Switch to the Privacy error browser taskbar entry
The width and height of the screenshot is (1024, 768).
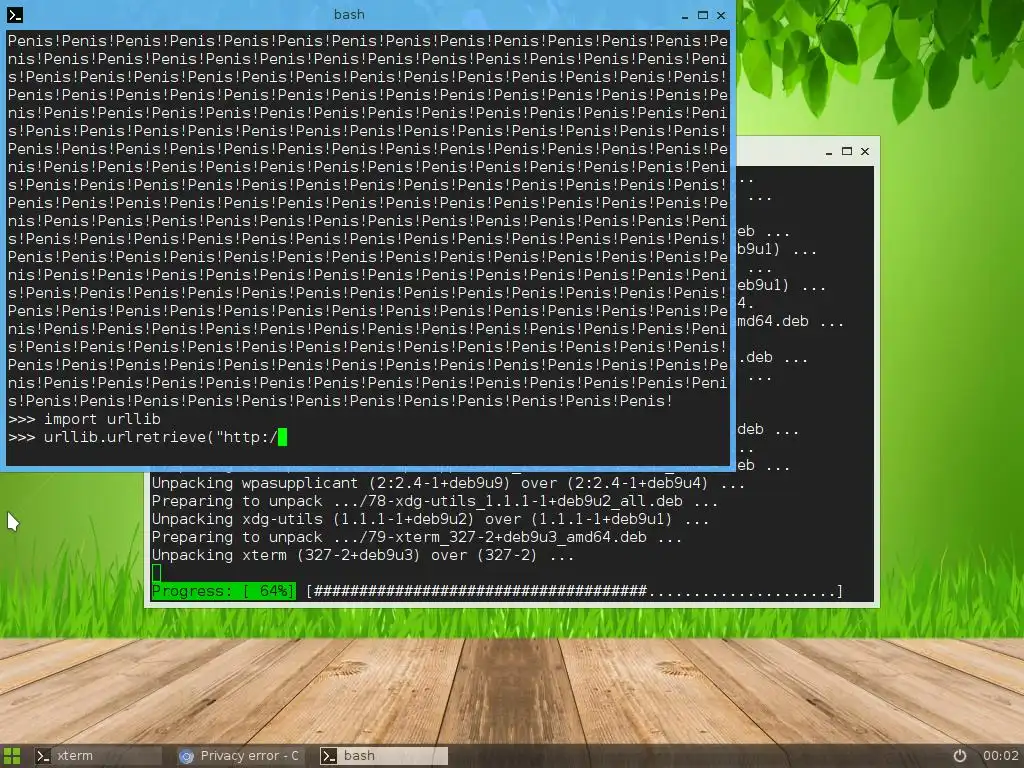[240, 756]
